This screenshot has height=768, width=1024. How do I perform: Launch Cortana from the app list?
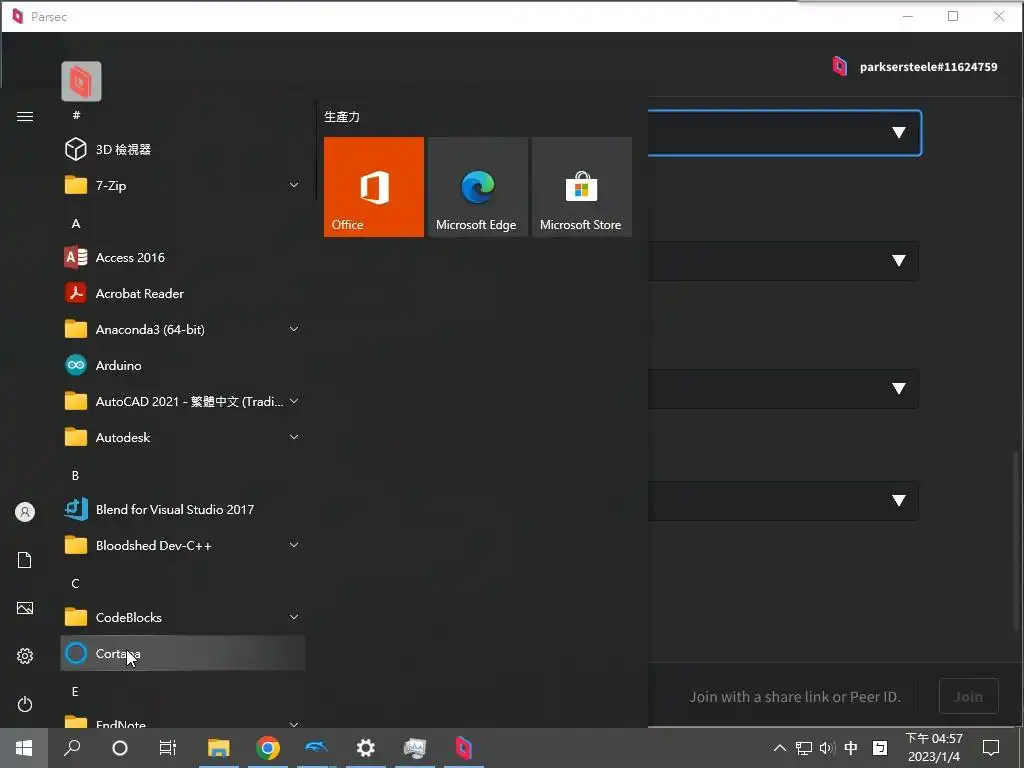point(183,653)
